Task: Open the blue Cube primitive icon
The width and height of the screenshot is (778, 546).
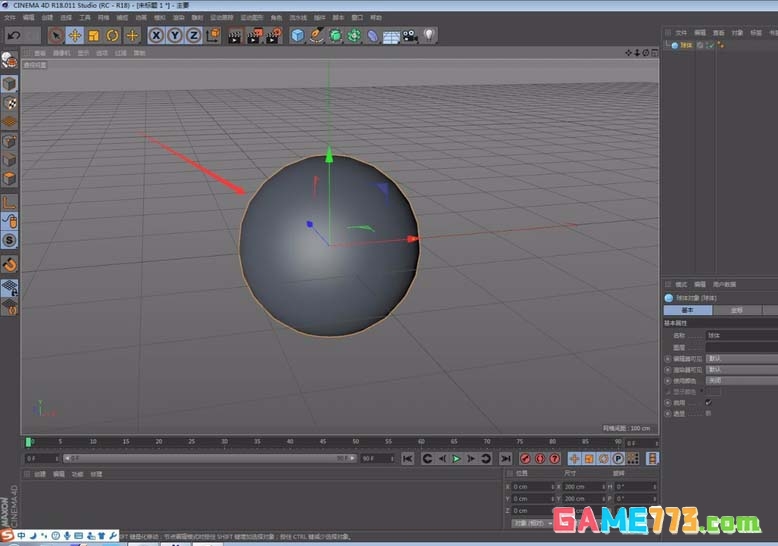Action: [297, 35]
